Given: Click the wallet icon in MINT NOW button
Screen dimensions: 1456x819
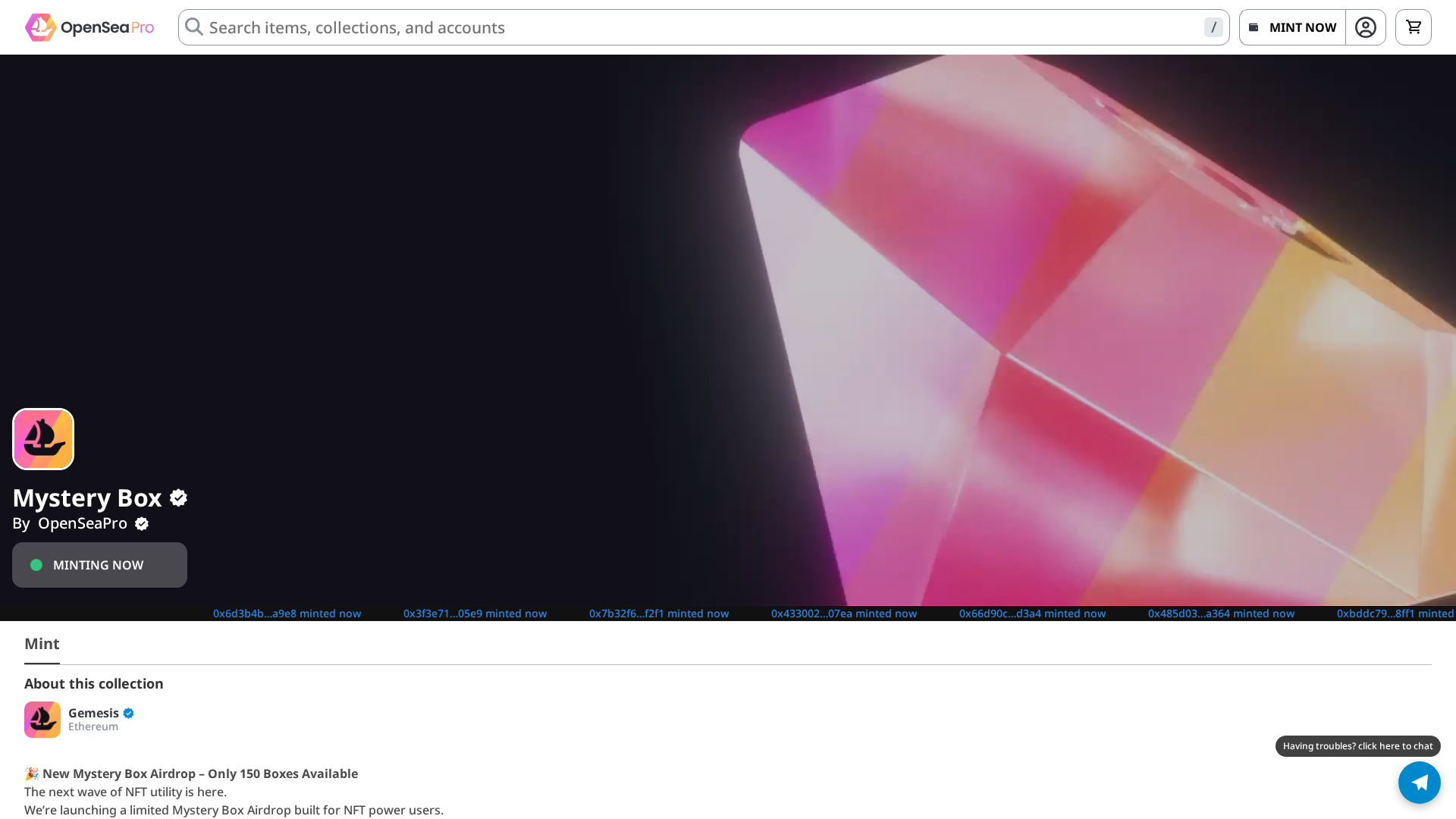Looking at the screenshot, I should (1254, 27).
